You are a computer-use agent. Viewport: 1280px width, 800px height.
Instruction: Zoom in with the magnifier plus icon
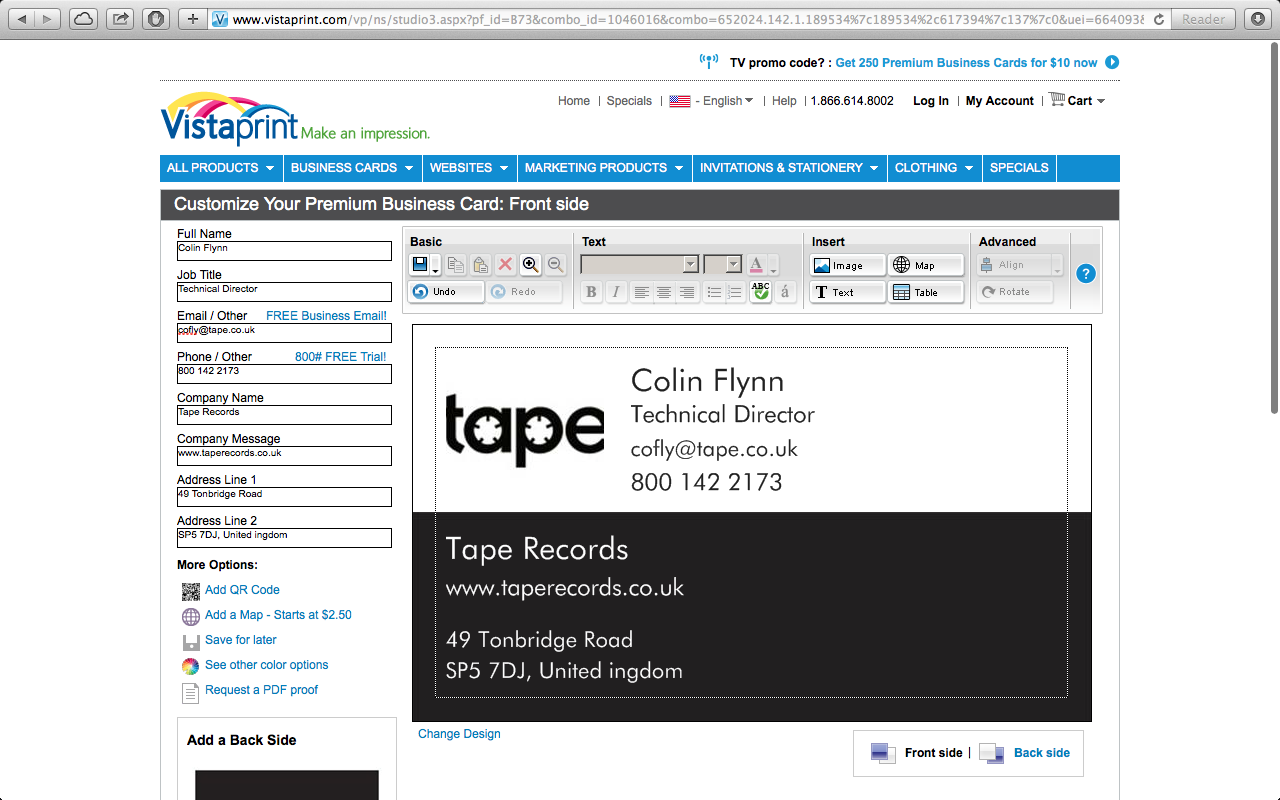(531, 265)
